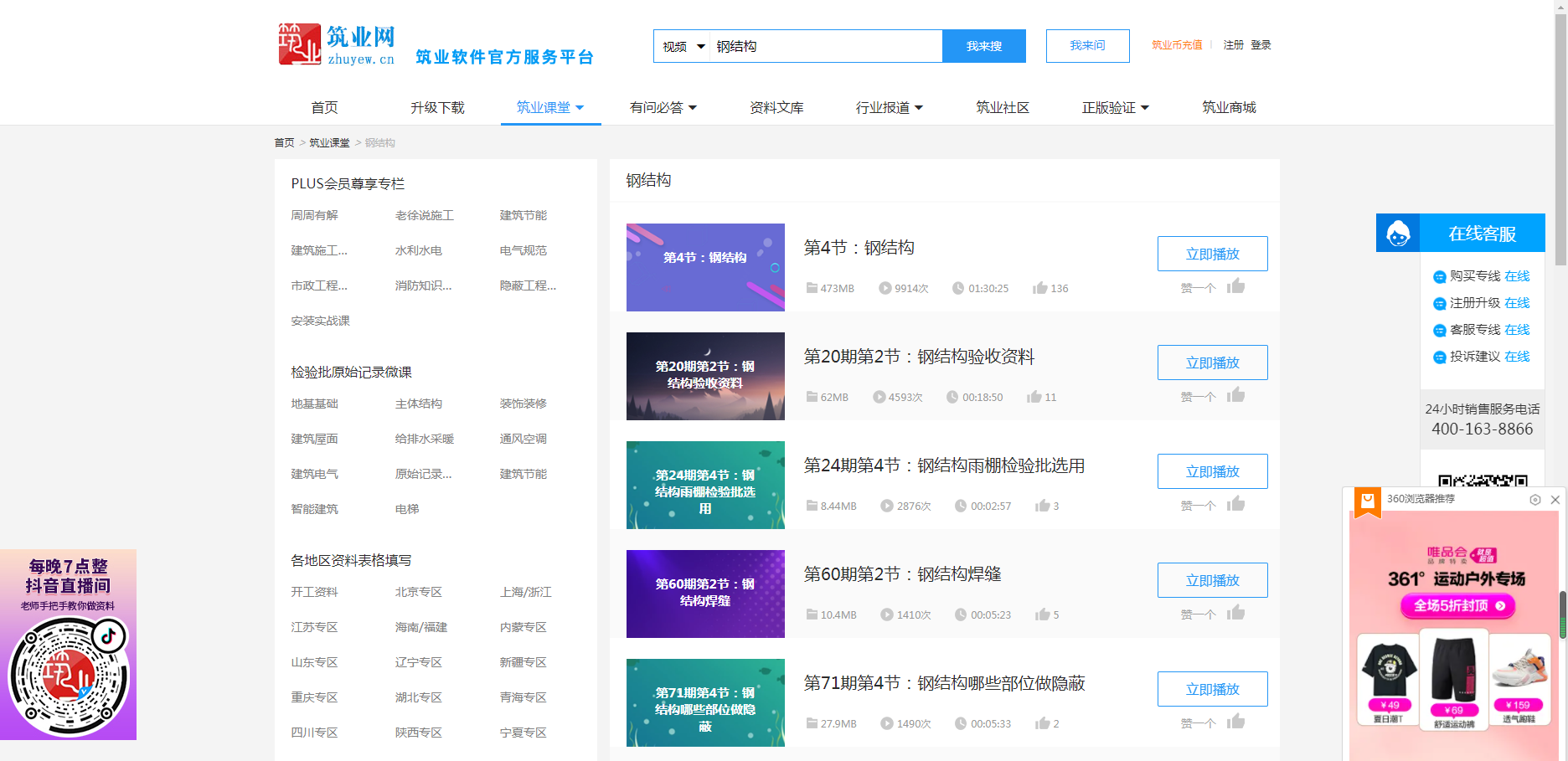Click 立即播放 for 钢结构雨棚检验批选用
This screenshot has height=761, width=1568.
[1212, 471]
